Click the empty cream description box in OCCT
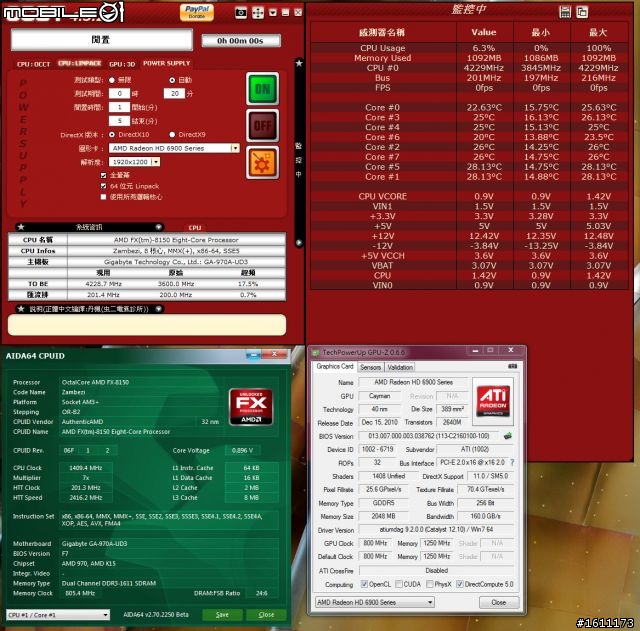The image size is (640, 631). tap(147, 325)
